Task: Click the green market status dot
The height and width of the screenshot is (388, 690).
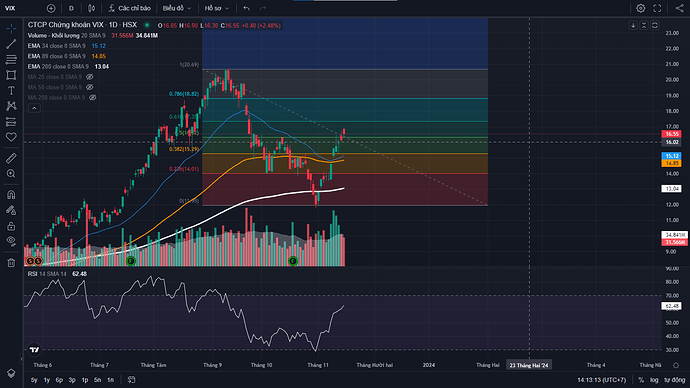Action: [x=147, y=26]
